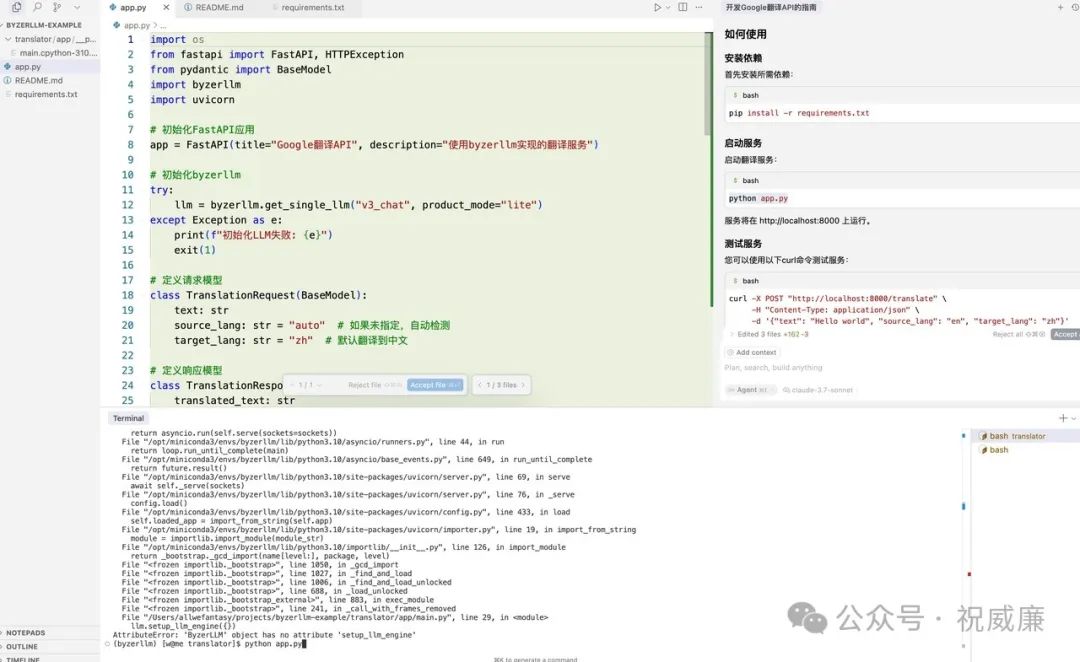Image resolution: width=1080 pixels, height=662 pixels.
Task: Select the Terminal panel tab
Action: click(128, 418)
